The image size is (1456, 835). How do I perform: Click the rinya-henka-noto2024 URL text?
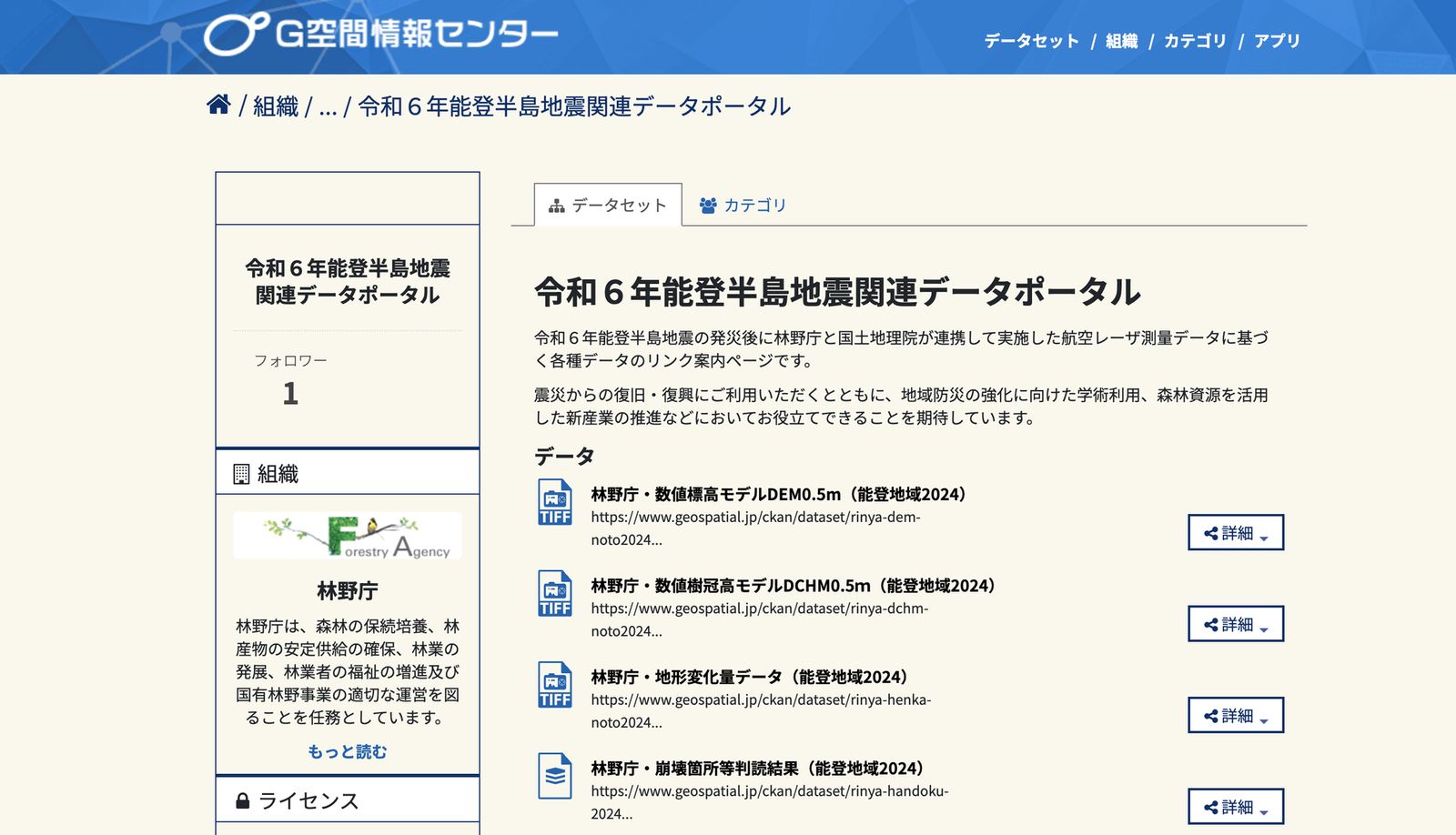tap(761, 711)
